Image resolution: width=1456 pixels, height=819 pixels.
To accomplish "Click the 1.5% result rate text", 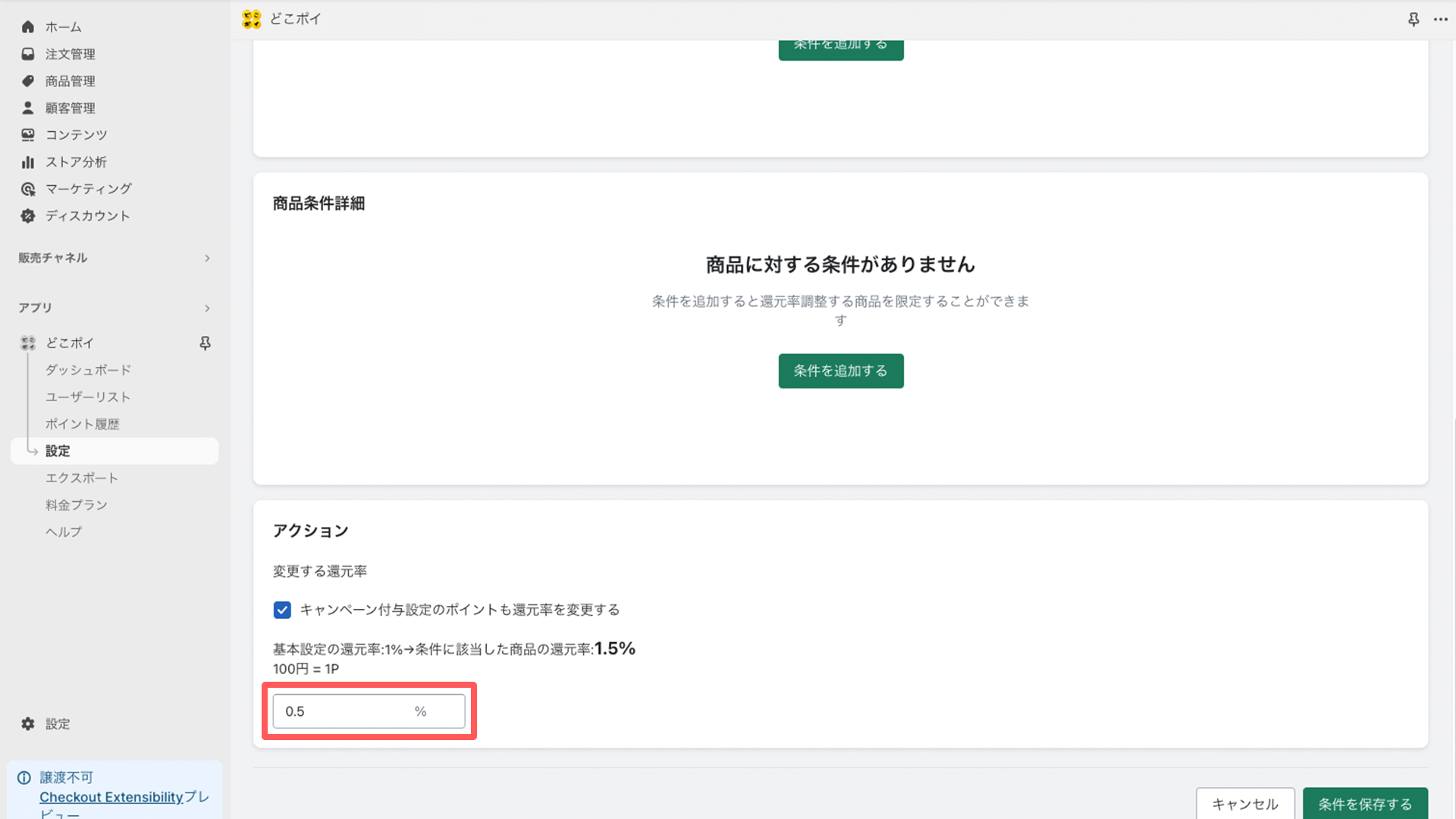I will 615,648.
